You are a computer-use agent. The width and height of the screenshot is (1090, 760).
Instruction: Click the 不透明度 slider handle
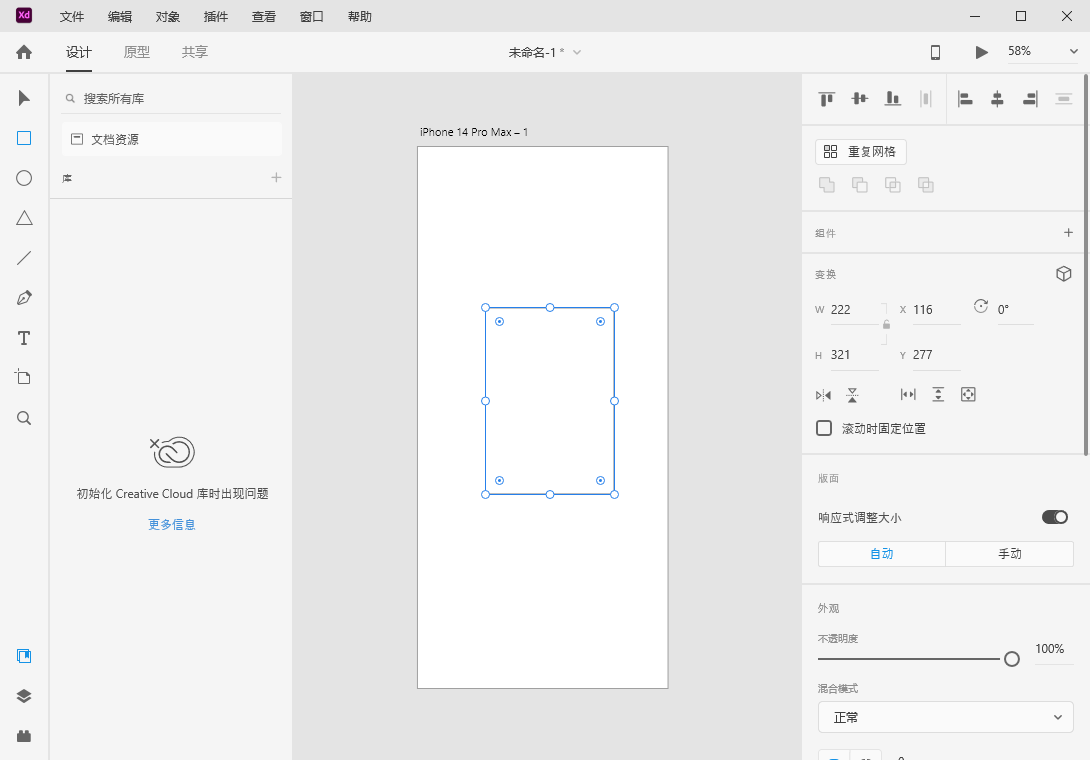(x=1011, y=658)
